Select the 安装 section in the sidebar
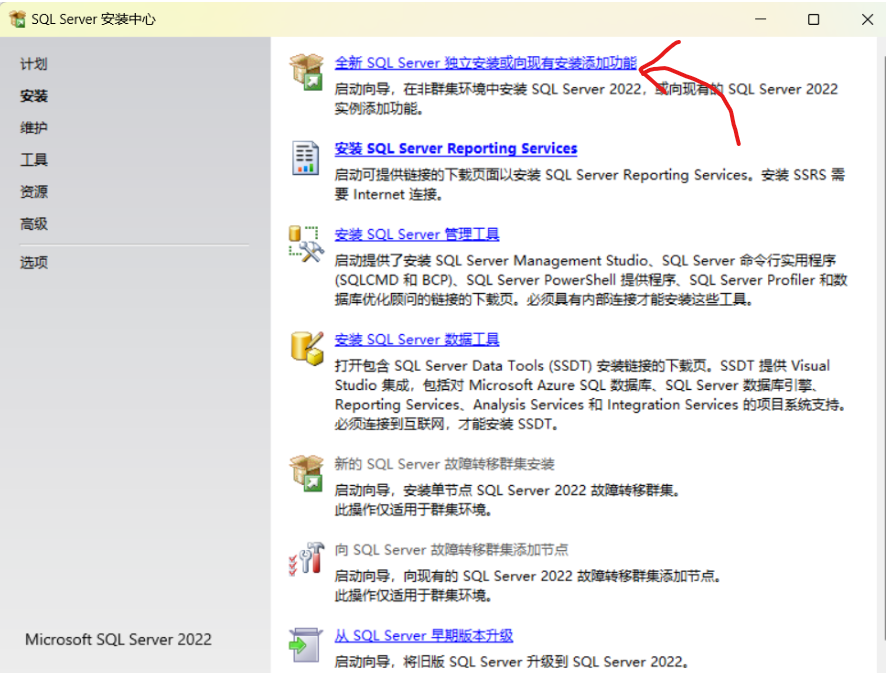Viewport: 886px width, 673px height. [36, 96]
